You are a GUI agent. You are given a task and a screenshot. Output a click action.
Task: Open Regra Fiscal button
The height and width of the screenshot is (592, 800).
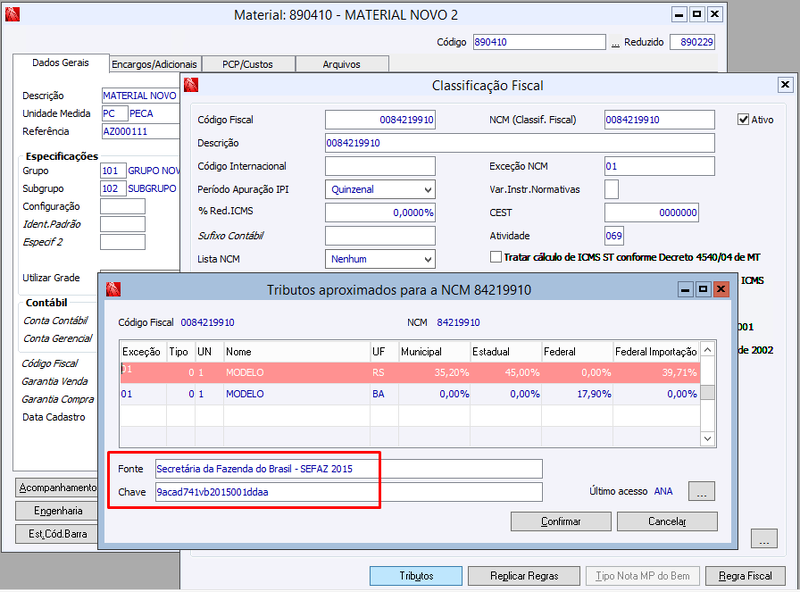click(745, 576)
